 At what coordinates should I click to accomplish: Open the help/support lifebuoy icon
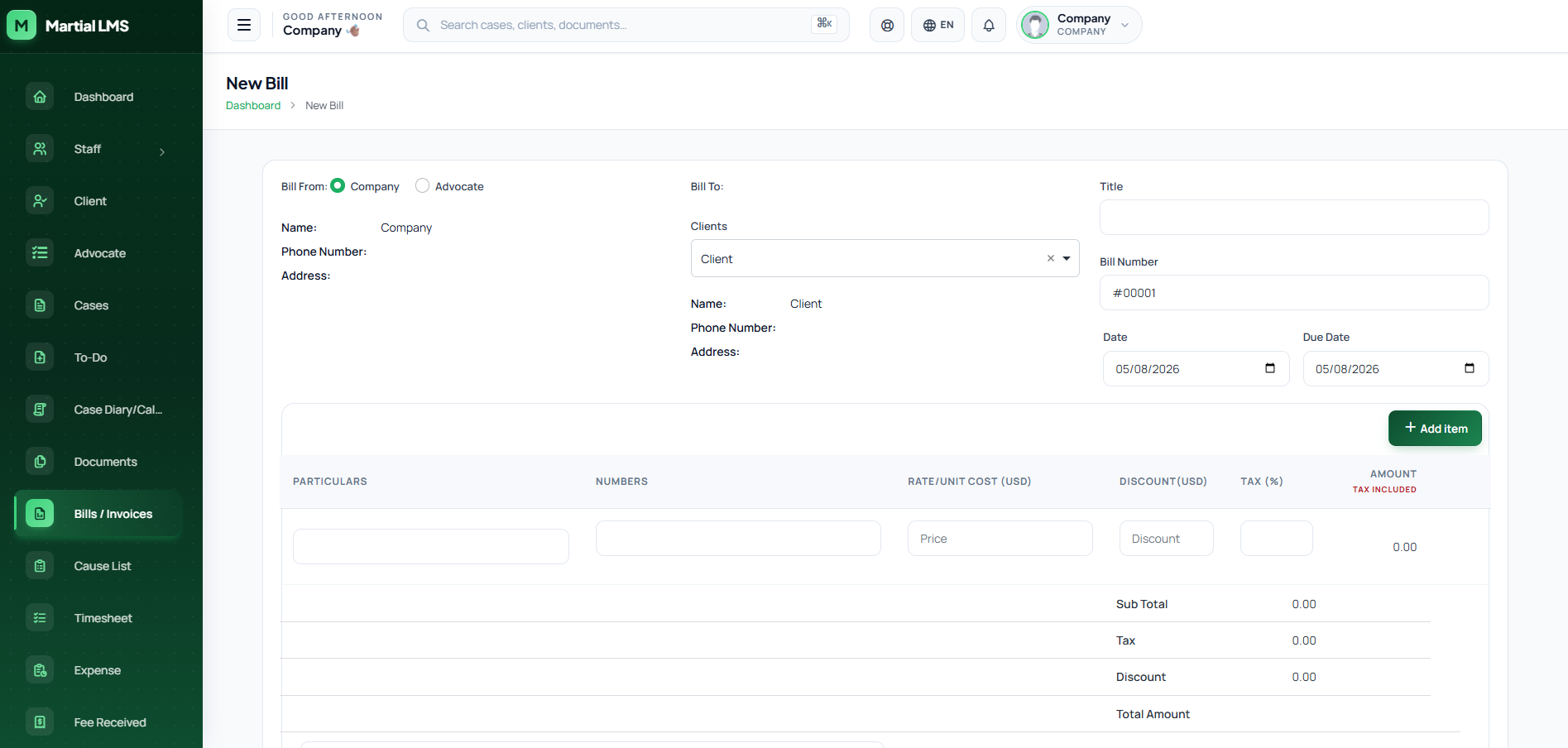[x=887, y=25]
